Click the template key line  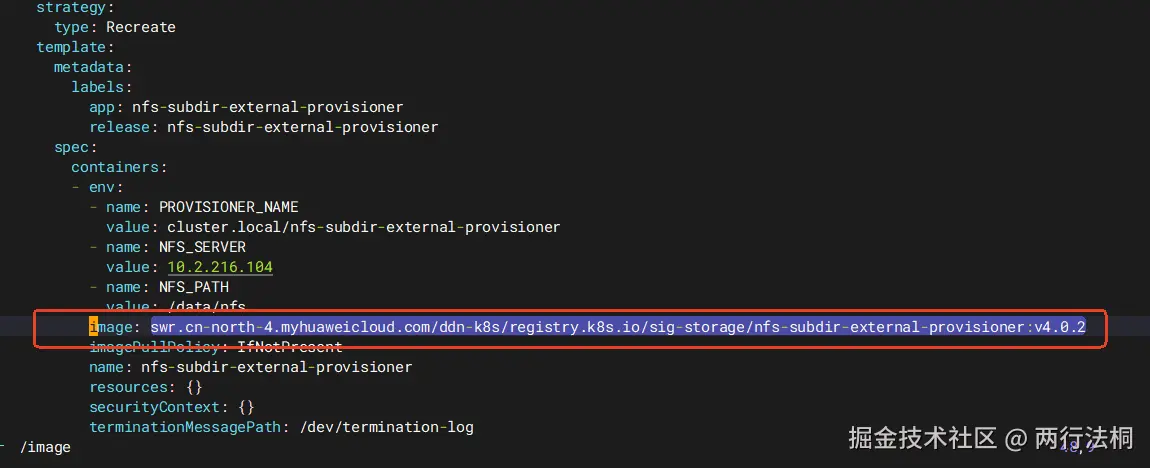(x=76, y=47)
